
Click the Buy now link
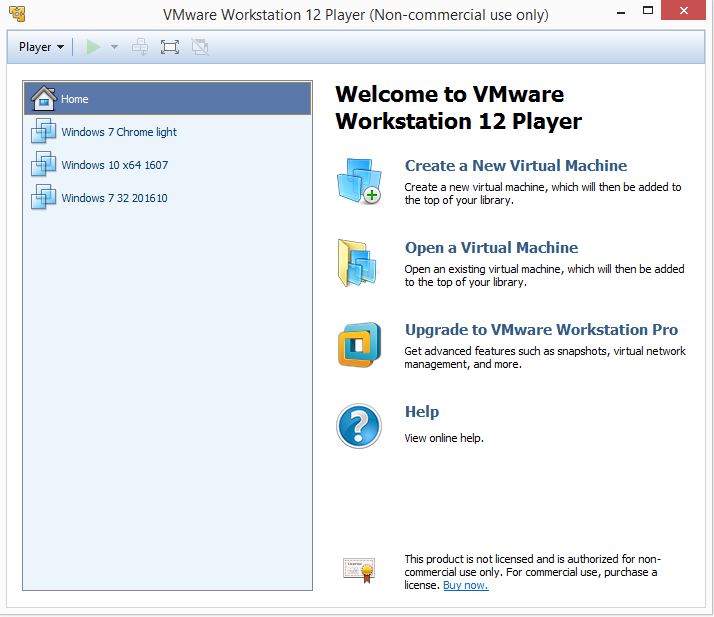coord(466,585)
